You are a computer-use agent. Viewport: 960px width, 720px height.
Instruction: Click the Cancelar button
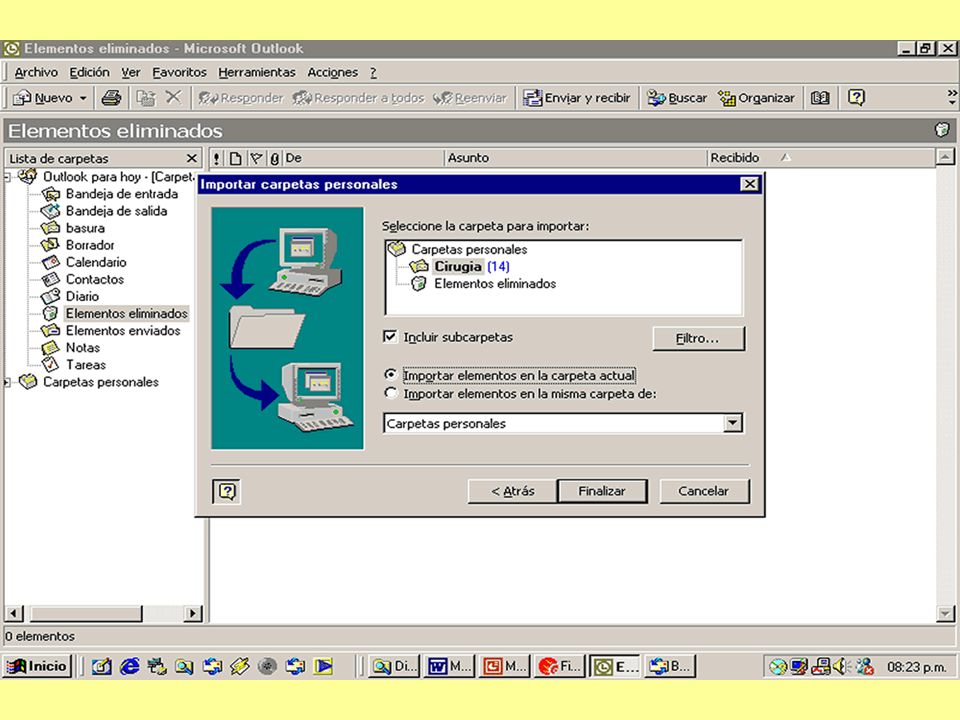coord(704,491)
